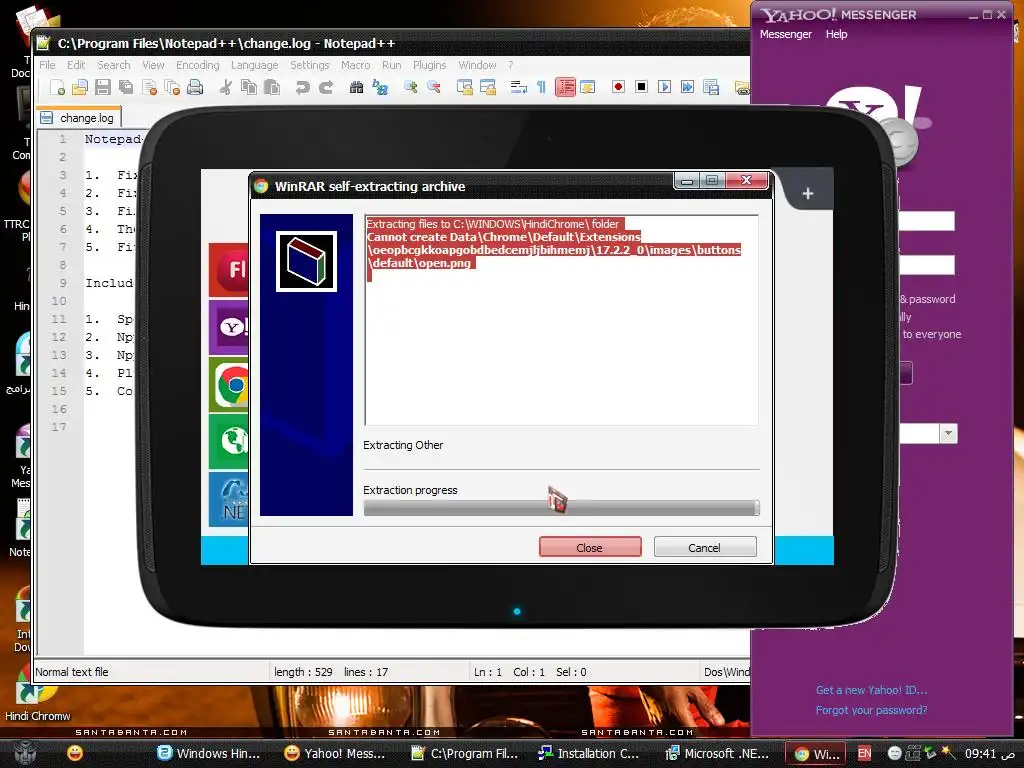Click Playback macro icon in Notepad++
Viewport: 1024px width, 768px height.
coord(664,87)
